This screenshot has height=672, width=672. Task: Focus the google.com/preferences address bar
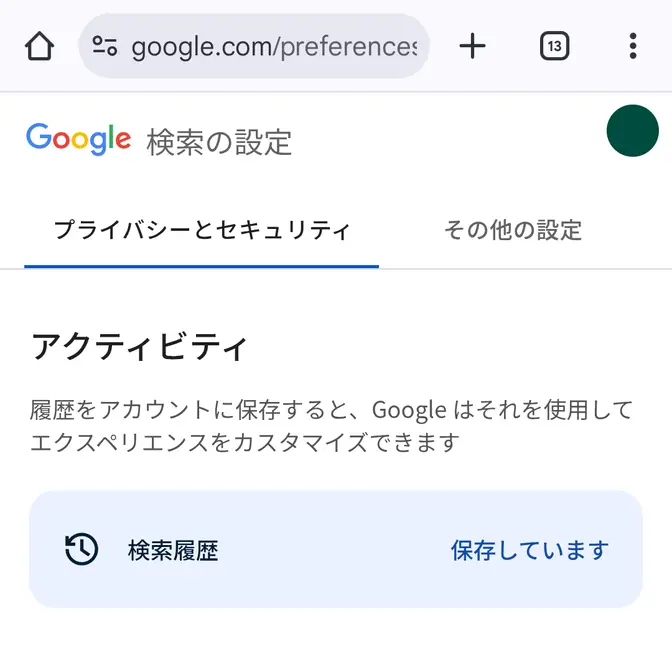pyautogui.click(x=272, y=46)
